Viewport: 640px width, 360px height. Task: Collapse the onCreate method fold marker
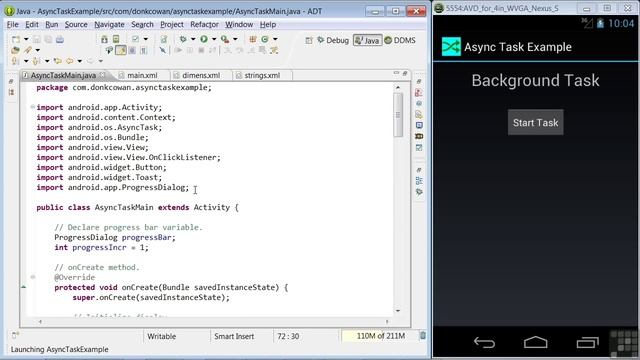33,277
